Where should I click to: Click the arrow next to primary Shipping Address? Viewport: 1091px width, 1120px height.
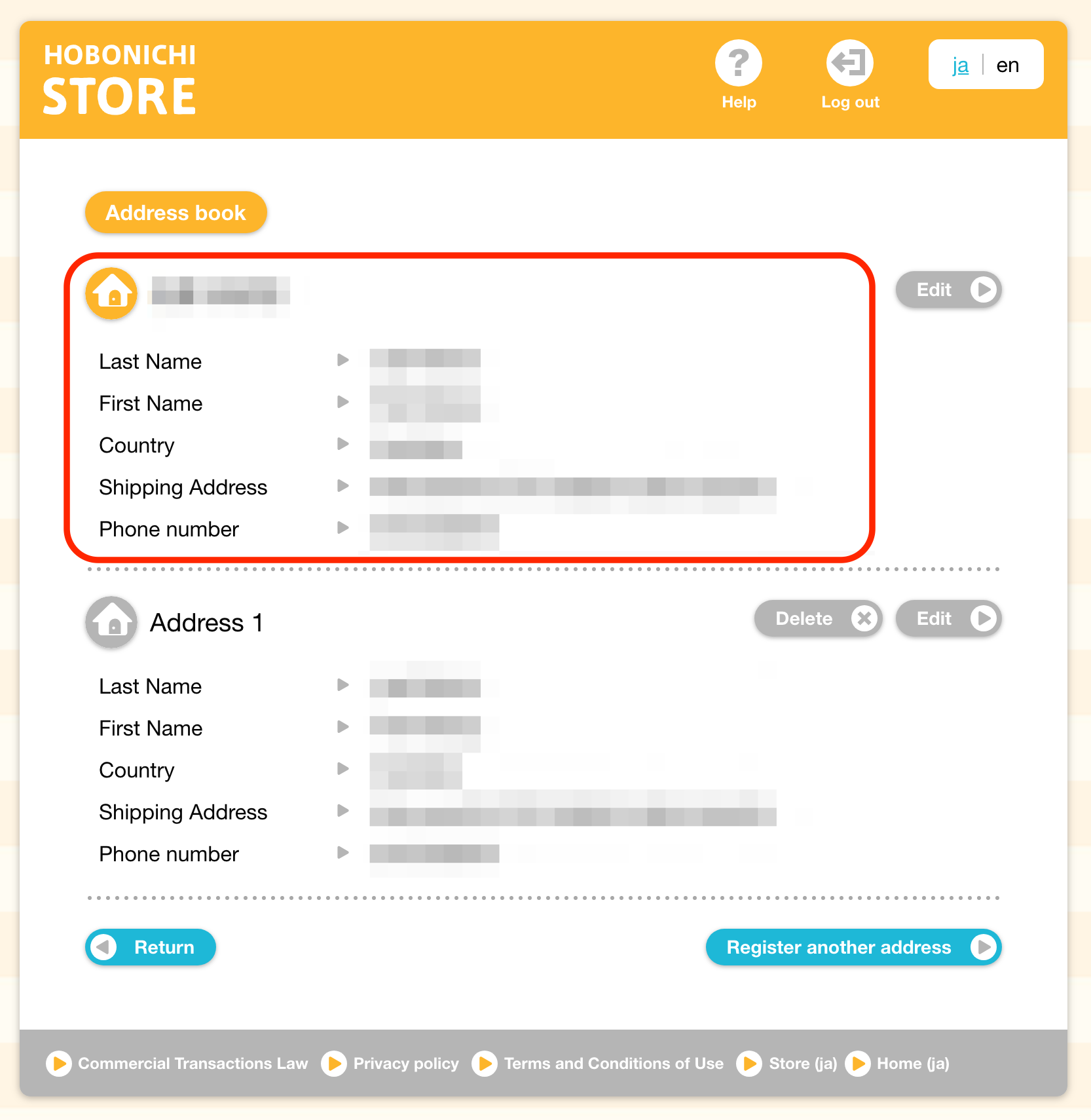342,486
